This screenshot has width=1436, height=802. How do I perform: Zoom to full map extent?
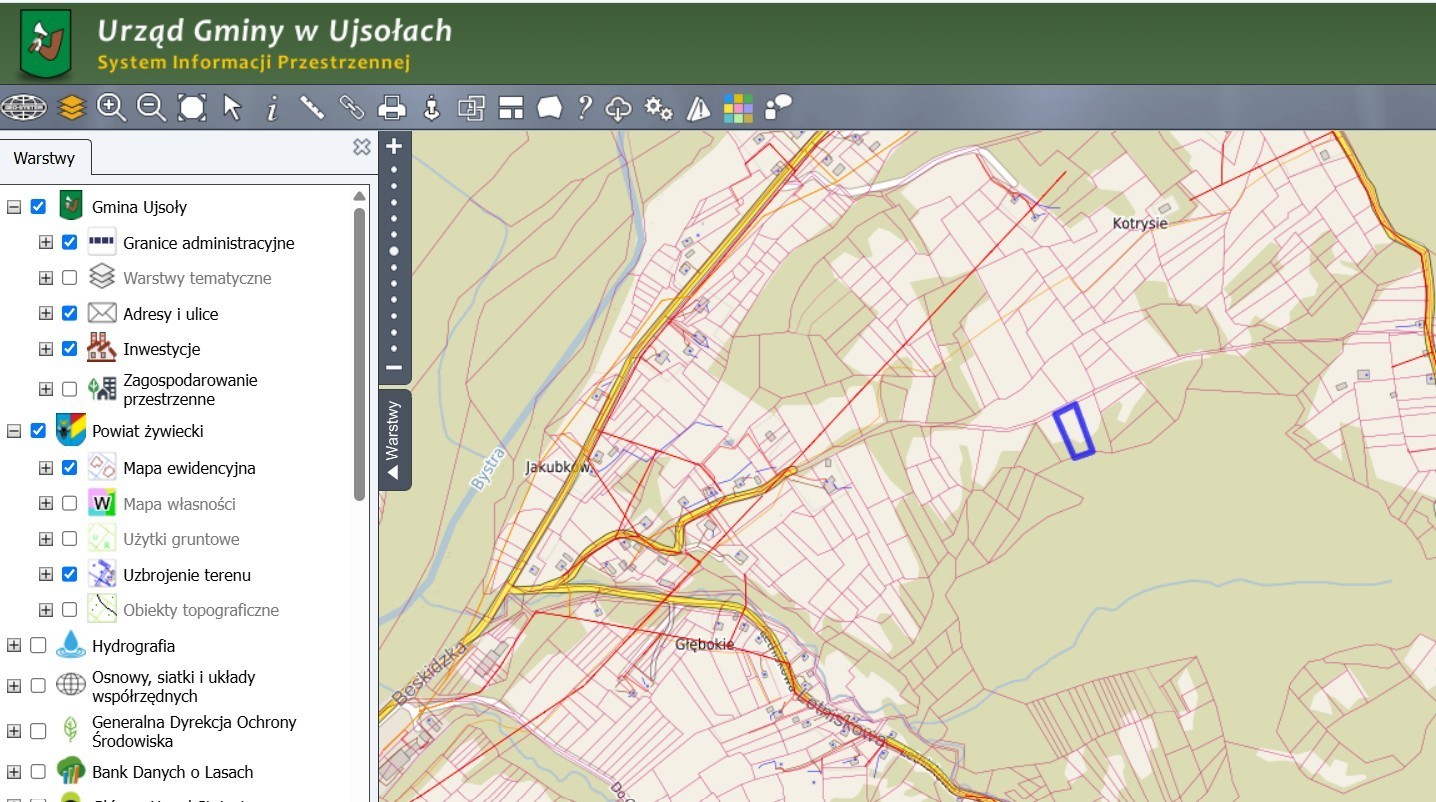[x=192, y=107]
